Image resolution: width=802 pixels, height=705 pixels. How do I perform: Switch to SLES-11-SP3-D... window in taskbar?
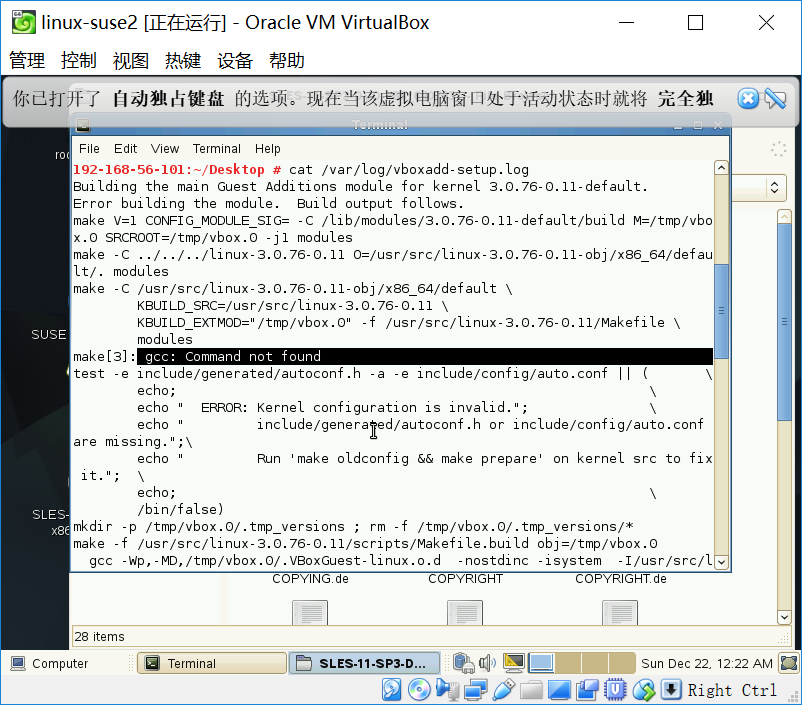point(365,663)
